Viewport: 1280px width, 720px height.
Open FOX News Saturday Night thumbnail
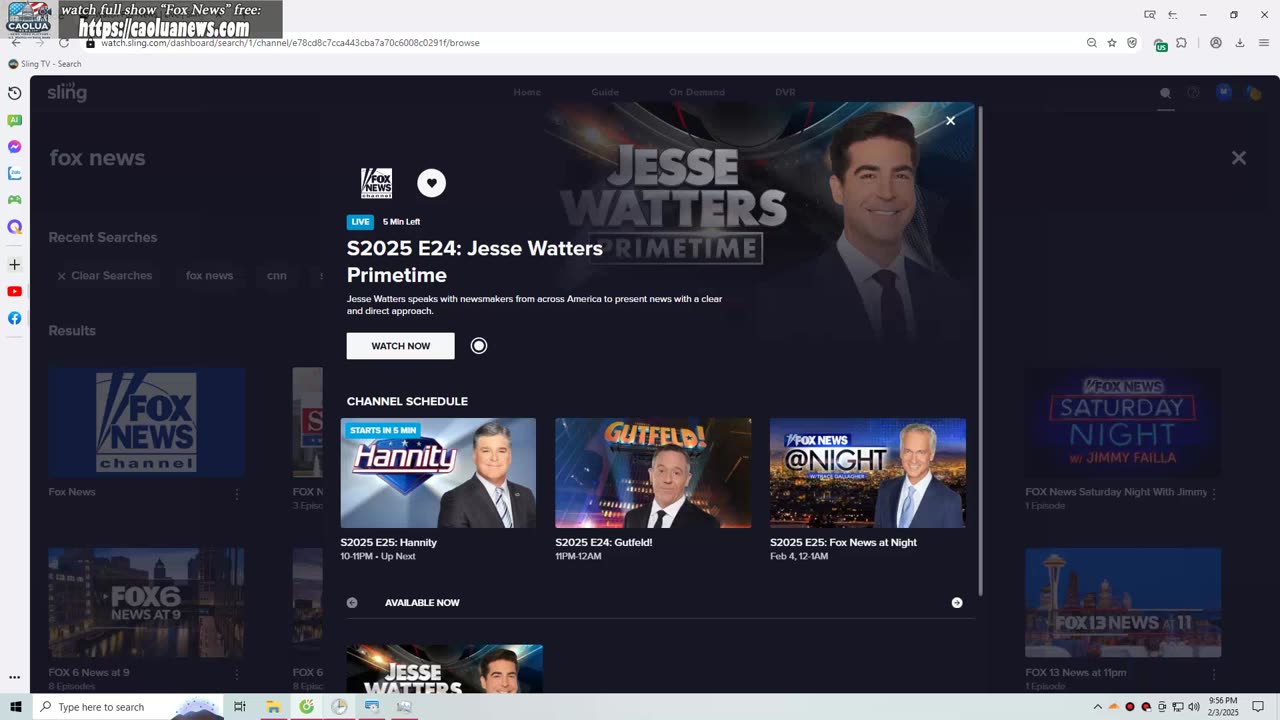[1123, 422]
